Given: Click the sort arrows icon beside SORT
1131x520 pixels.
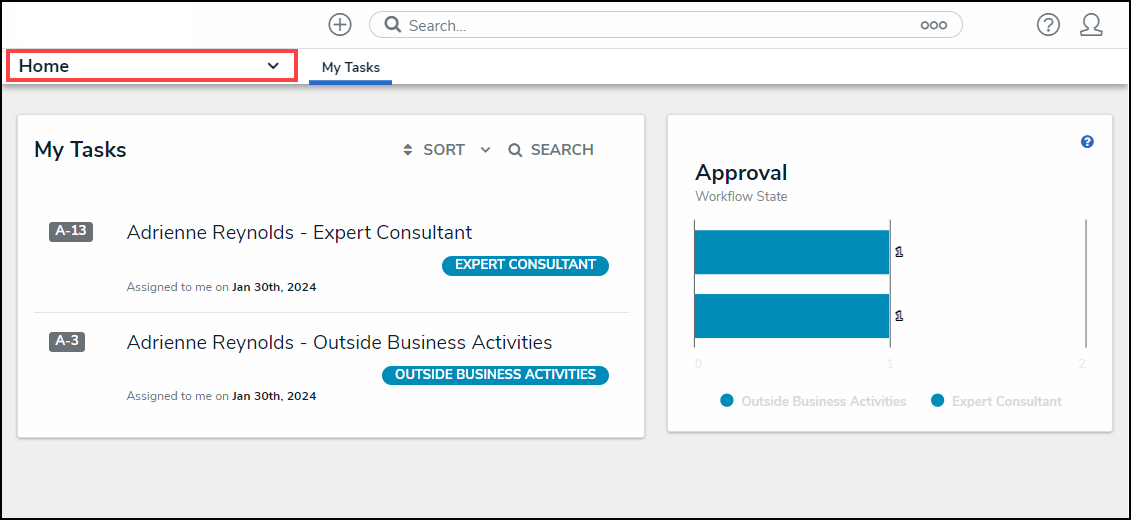Looking at the screenshot, I should click(408, 150).
